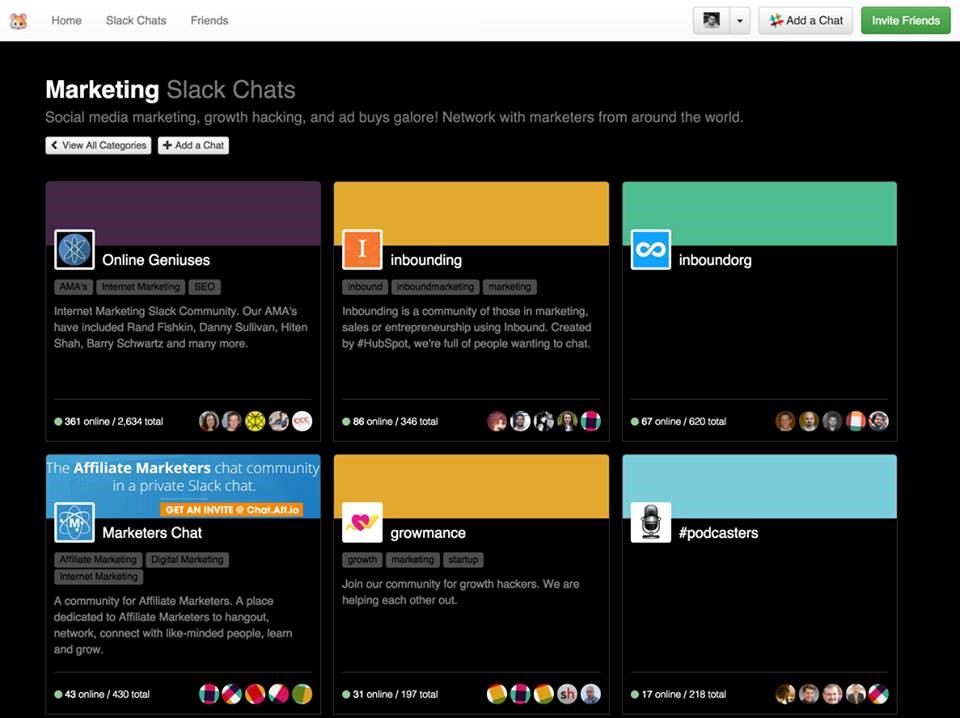
Task: Click View All Categories button
Action: coord(98,145)
